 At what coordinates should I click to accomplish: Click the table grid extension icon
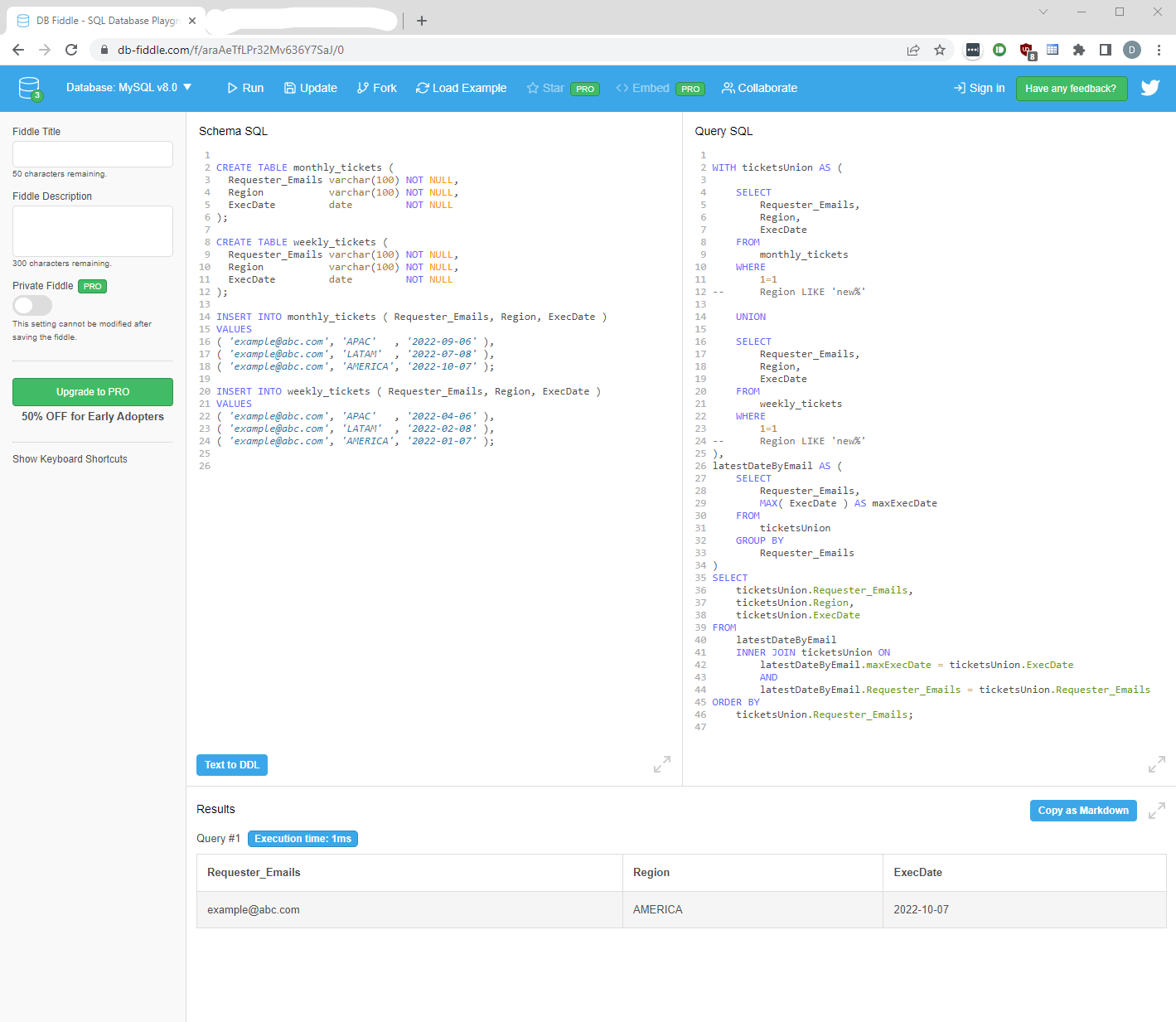tap(1053, 50)
